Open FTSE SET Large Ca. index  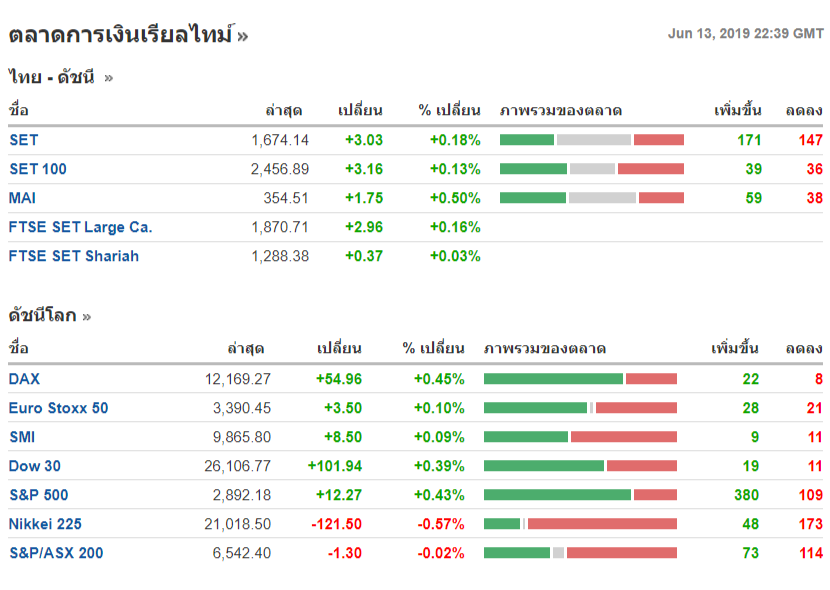(x=81, y=227)
